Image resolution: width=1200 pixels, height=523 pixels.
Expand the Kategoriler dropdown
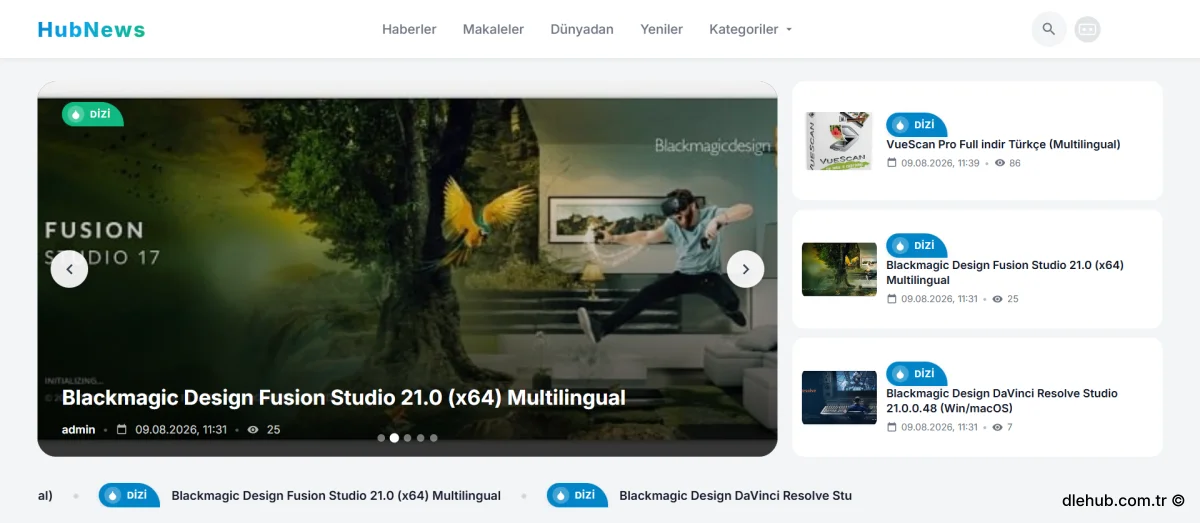pos(751,29)
